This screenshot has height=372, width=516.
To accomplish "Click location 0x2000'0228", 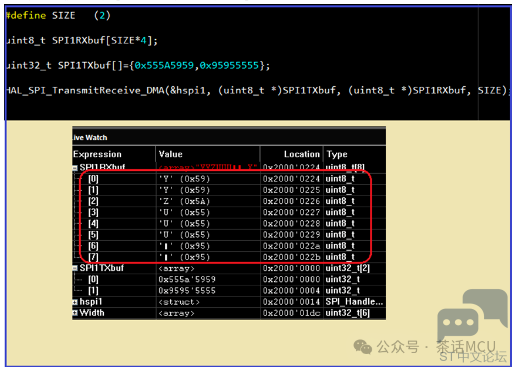I will pos(291,224).
